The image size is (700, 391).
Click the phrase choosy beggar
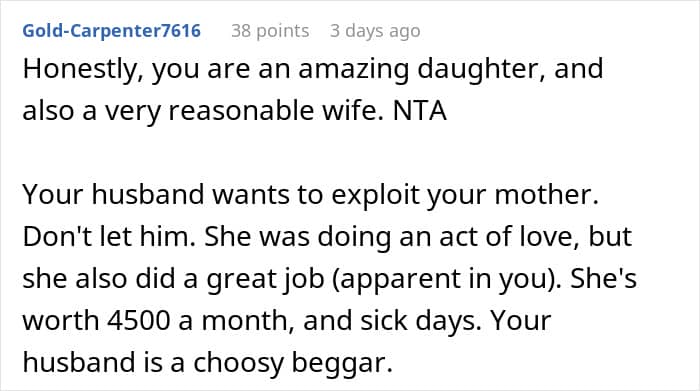click(x=293, y=363)
